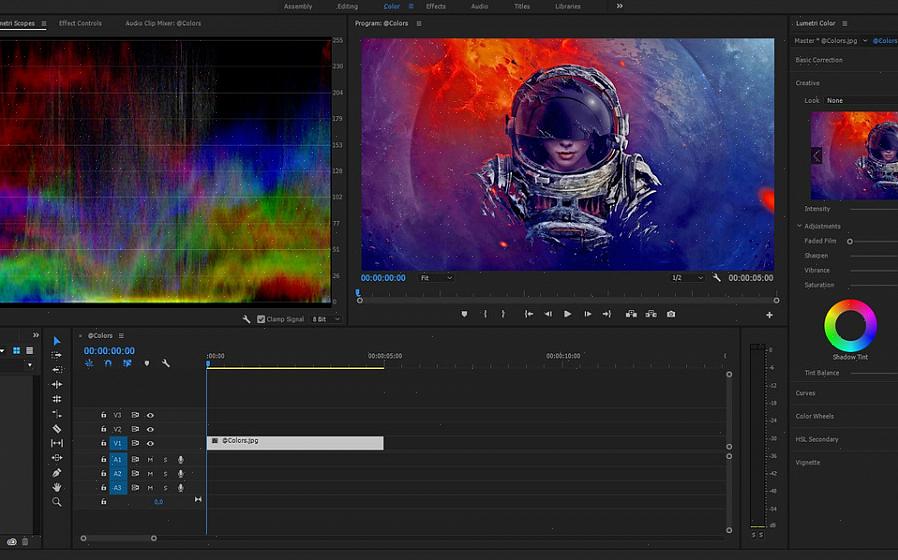Viewport: 898px width, 560px height.
Task: Select the Razor tool
Action: click(57, 428)
